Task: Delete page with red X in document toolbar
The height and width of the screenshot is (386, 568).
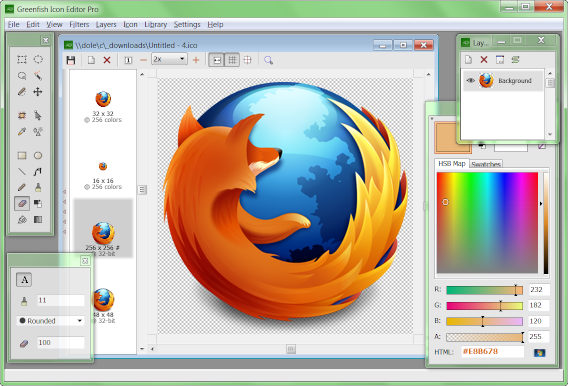Action: [x=107, y=60]
